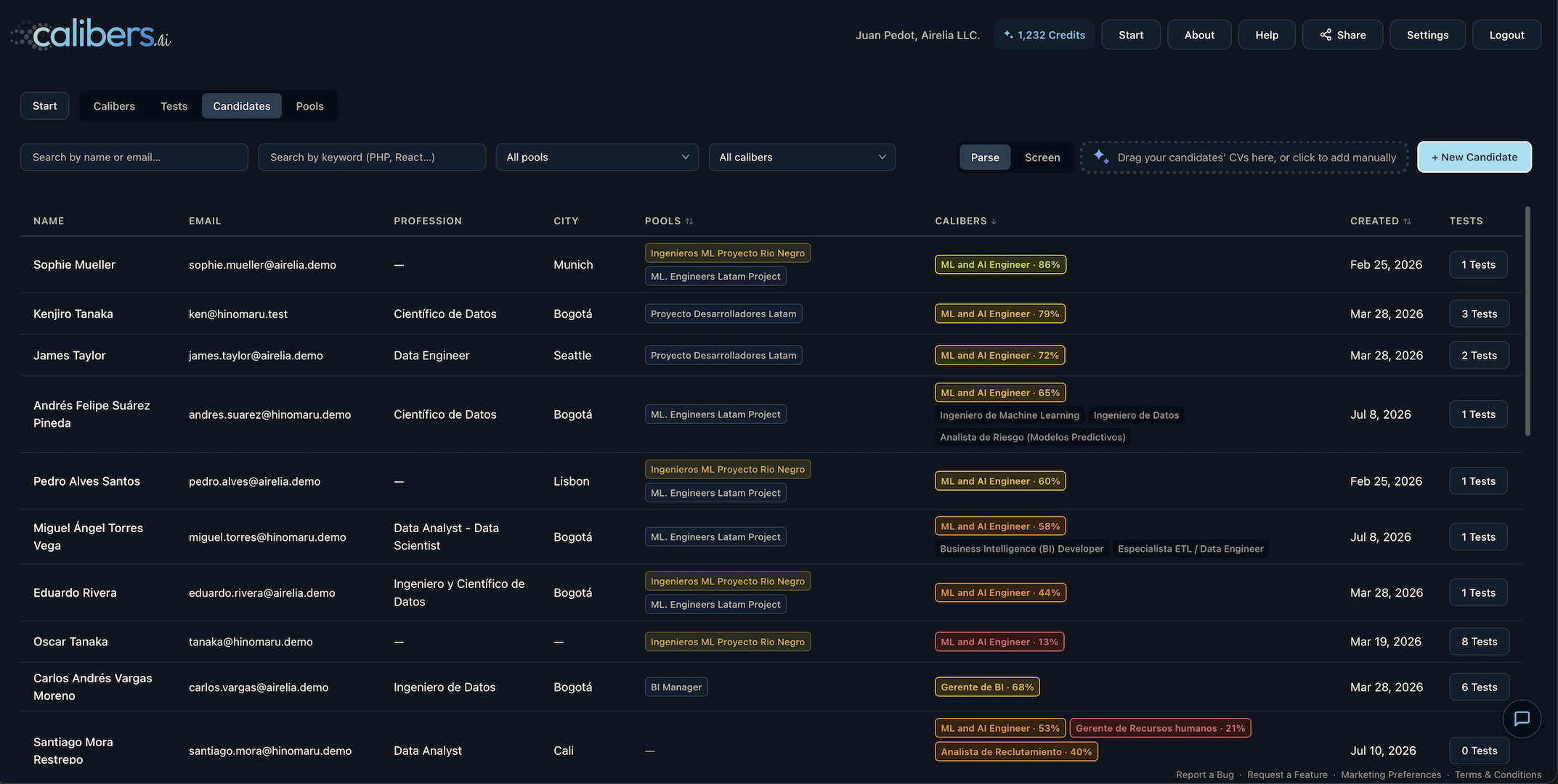Select the Tests tab

coord(174,106)
